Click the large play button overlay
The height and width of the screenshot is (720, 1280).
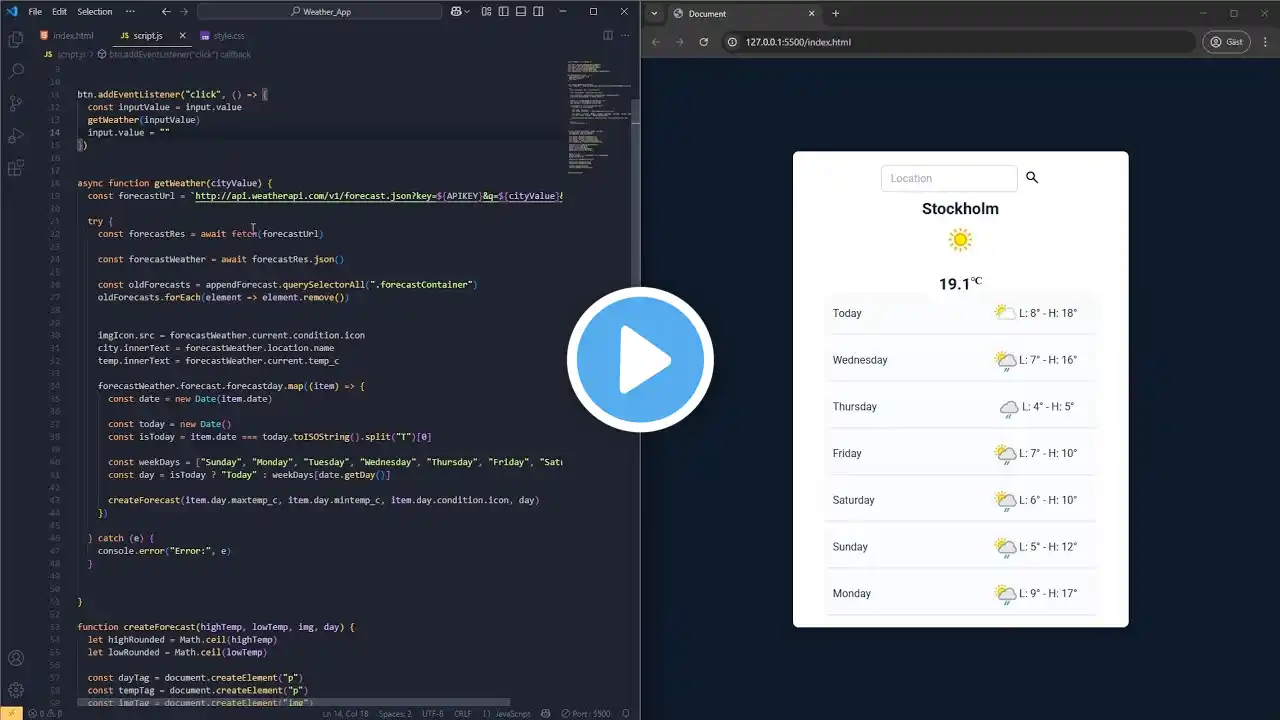(x=640, y=360)
